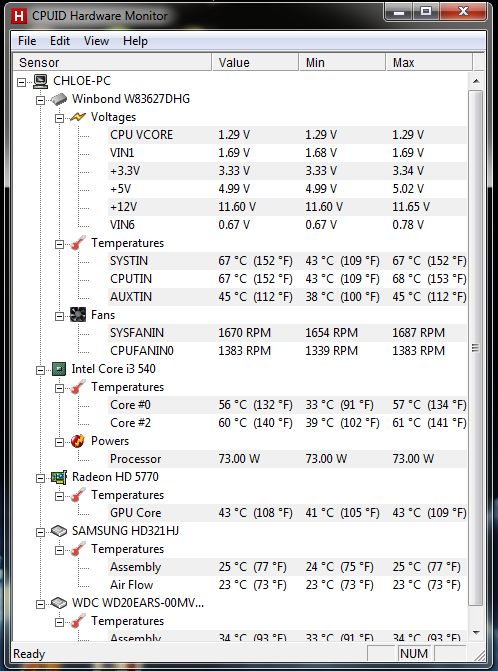Image resolution: width=498 pixels, height=671 pixels.
Task: Minimize the Hardware Monitor window
Action: [399, 12]
